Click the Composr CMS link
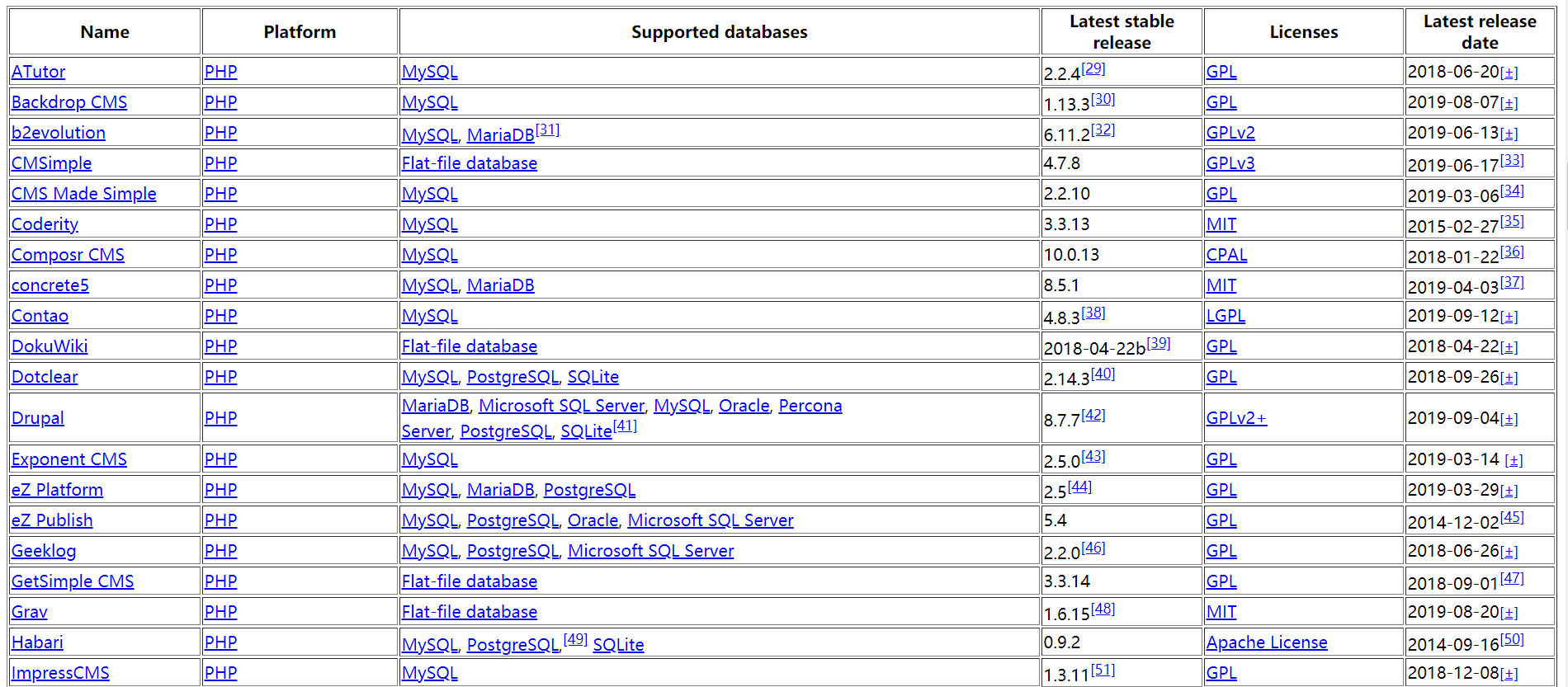 [x=68, y=255]
